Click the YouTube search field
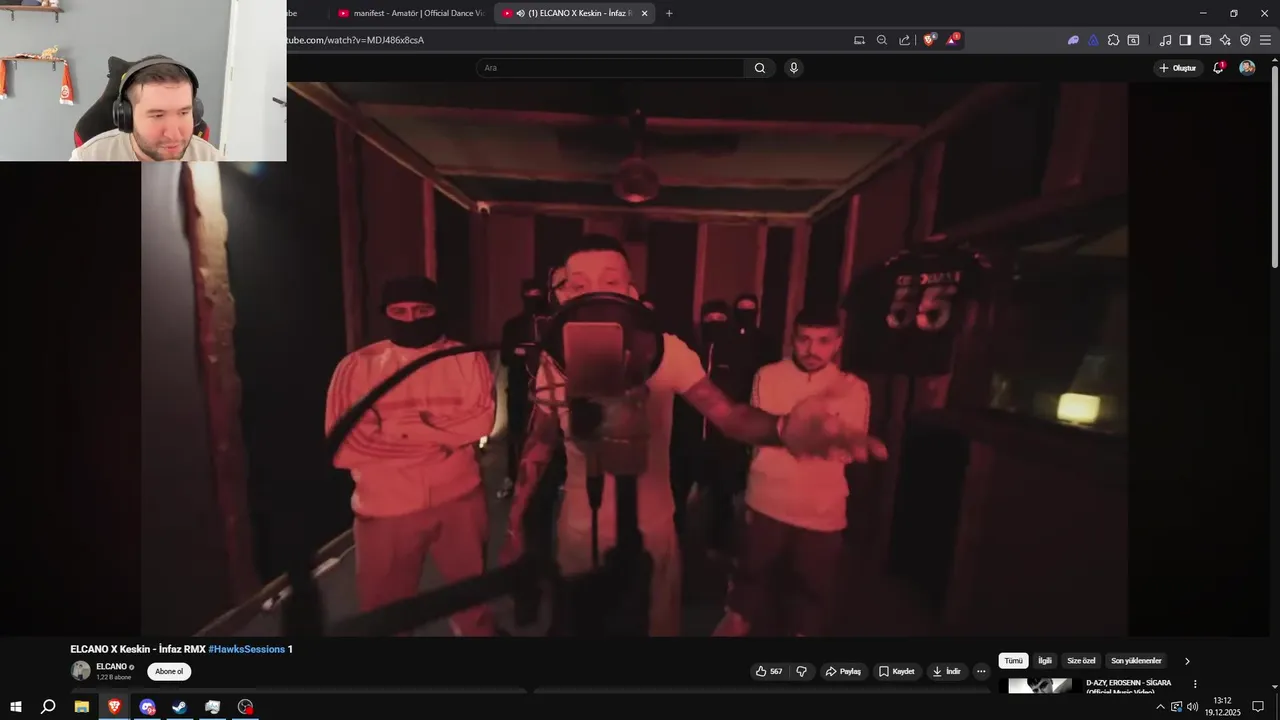This screenshot has height=720, width=1280. tap(610, 68)
